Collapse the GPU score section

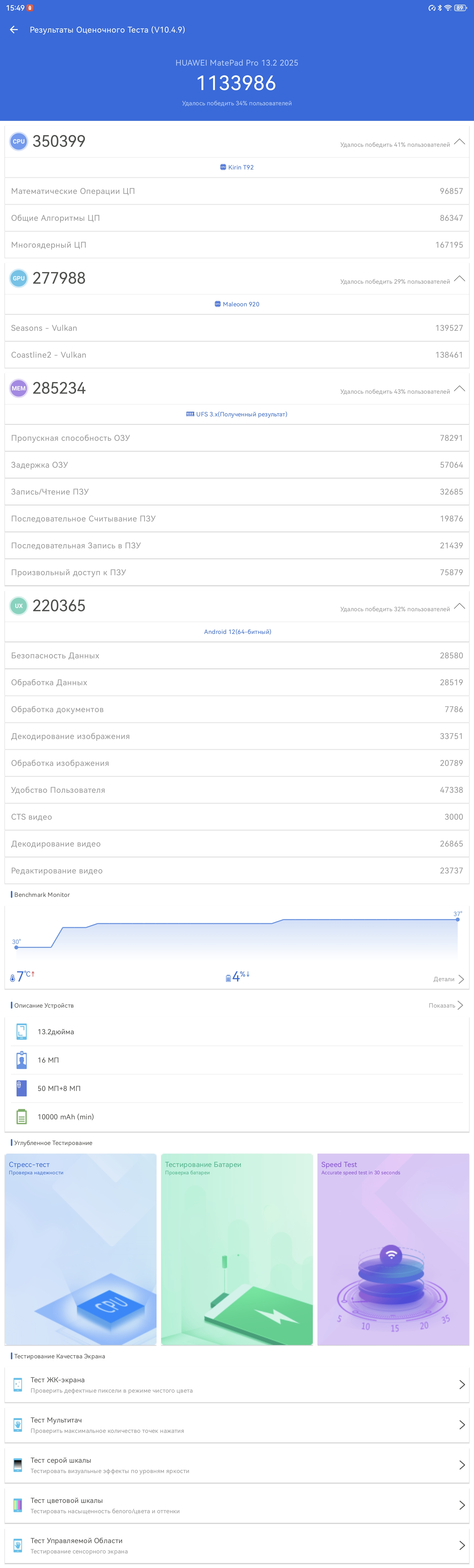[x=459, y=279]
